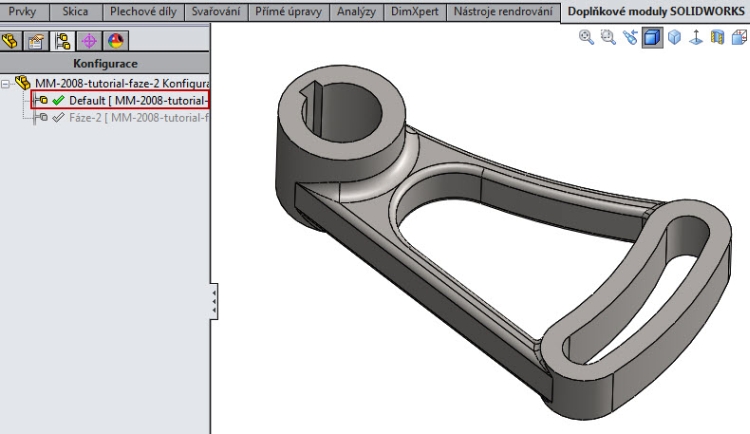Click the plane with normal arrow icon

(x=696, y=37)
